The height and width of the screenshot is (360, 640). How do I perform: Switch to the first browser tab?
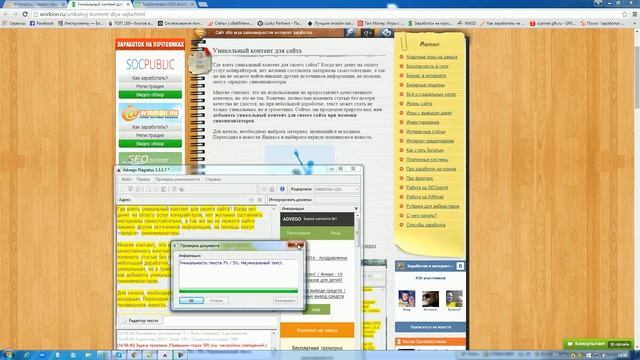coord(35,4)
